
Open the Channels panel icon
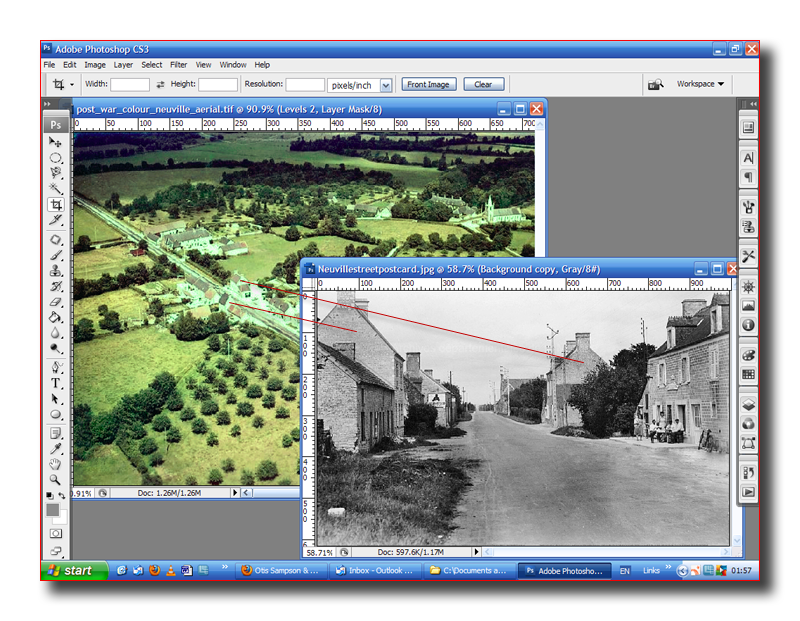[x=748, y=424]
